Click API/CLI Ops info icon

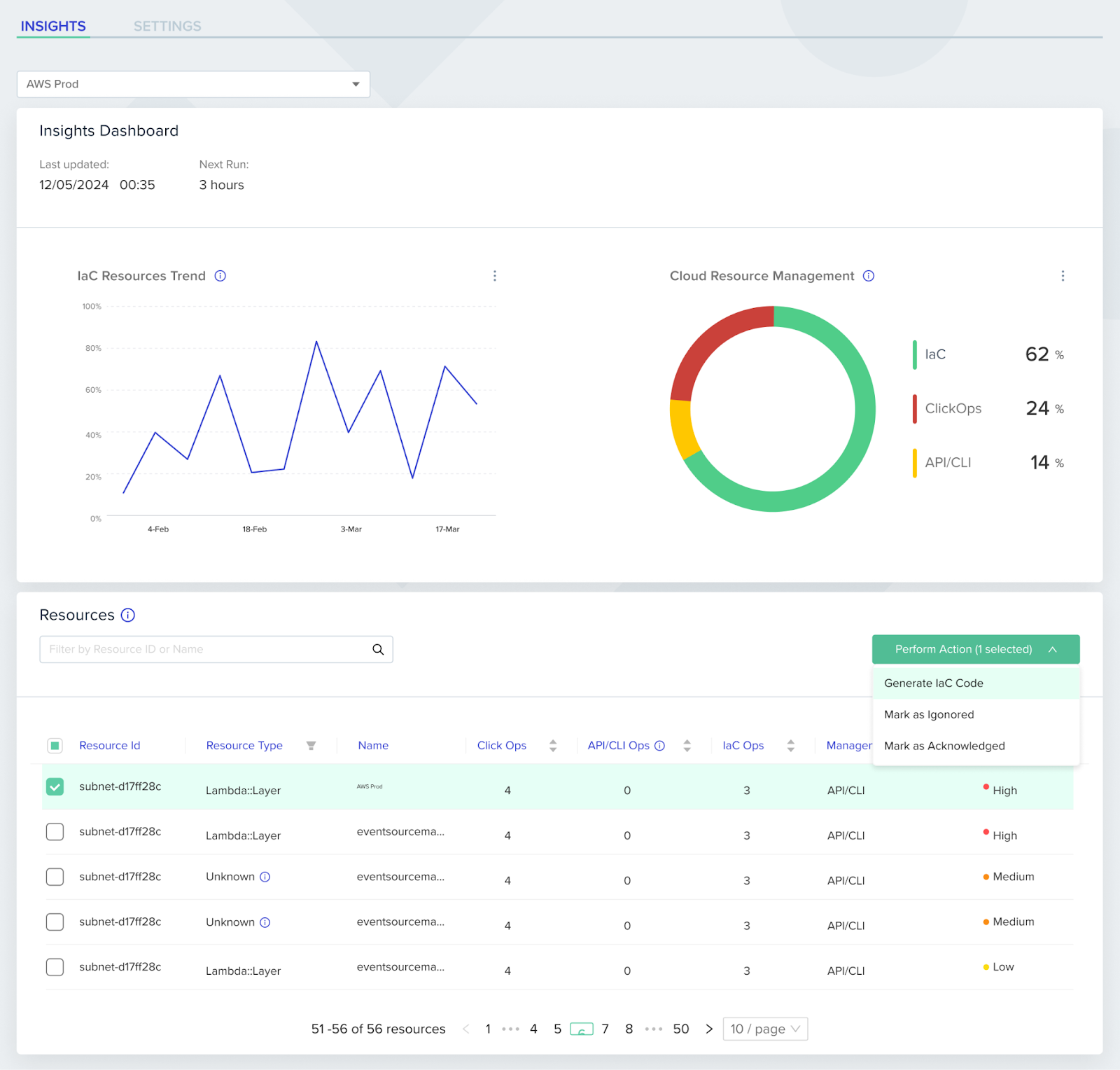[x=659, y=746]
